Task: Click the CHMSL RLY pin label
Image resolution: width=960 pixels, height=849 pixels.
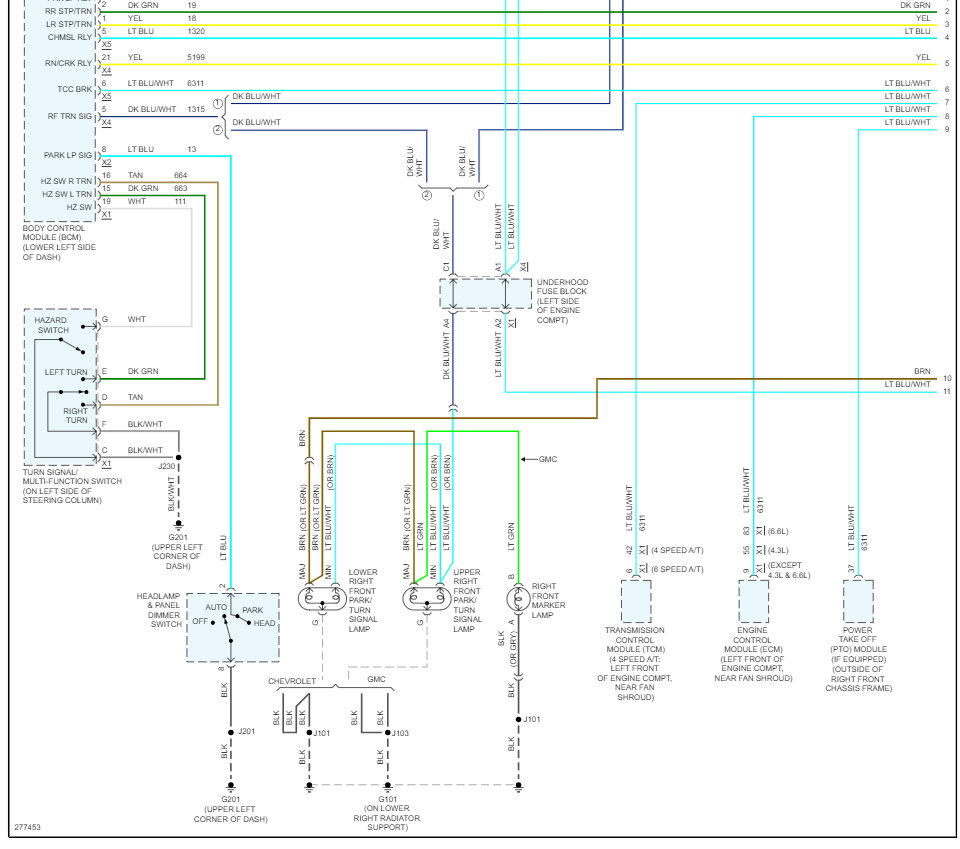Action: (x=70, y=37)
